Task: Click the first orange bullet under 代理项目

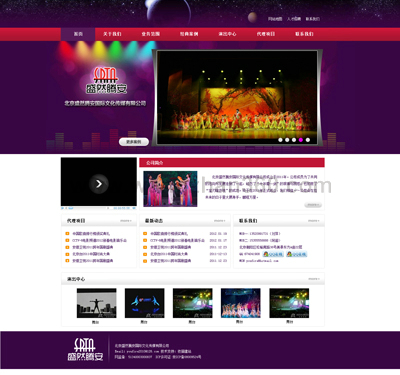Action: 67,234
